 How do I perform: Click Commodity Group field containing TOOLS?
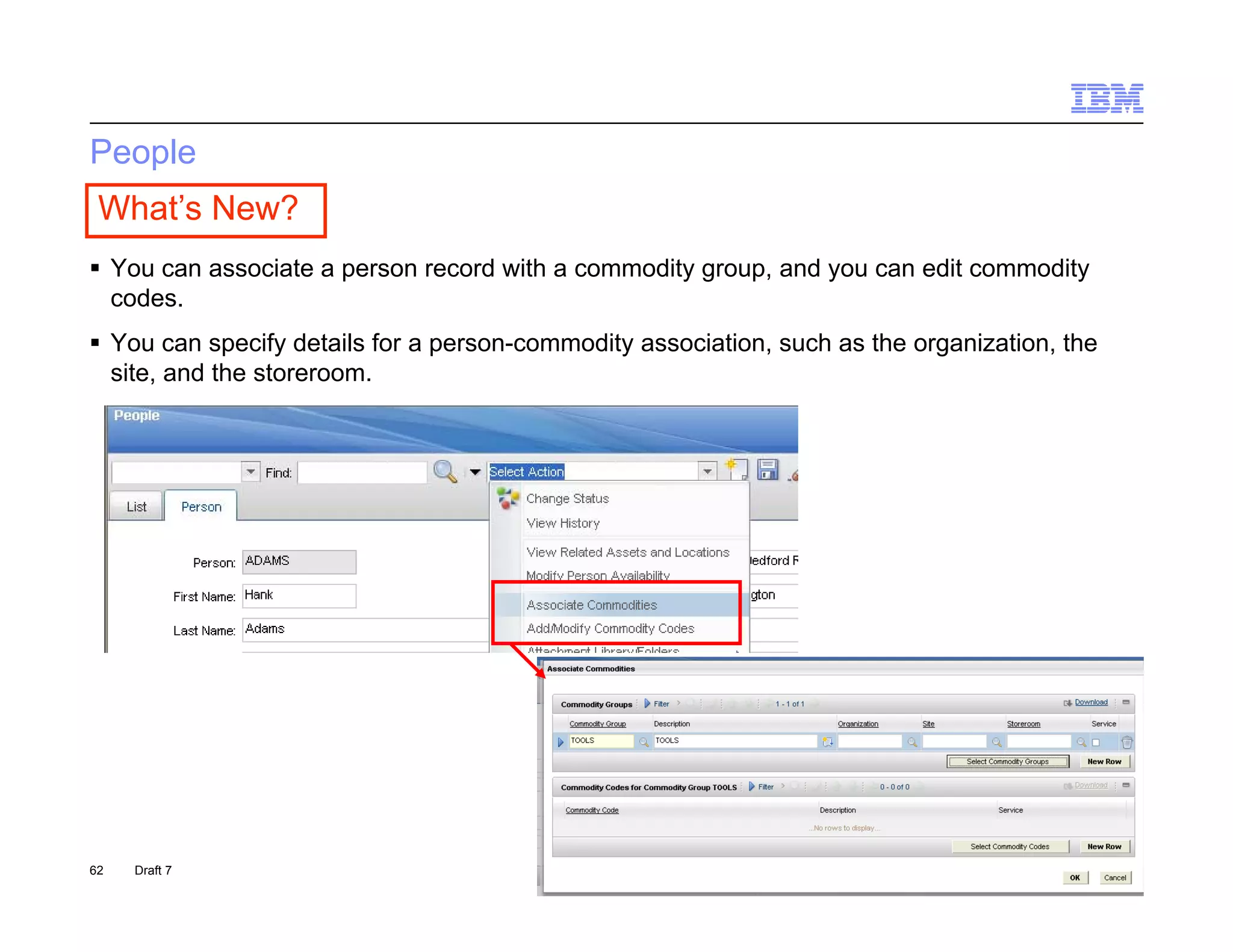pos(601,741)
